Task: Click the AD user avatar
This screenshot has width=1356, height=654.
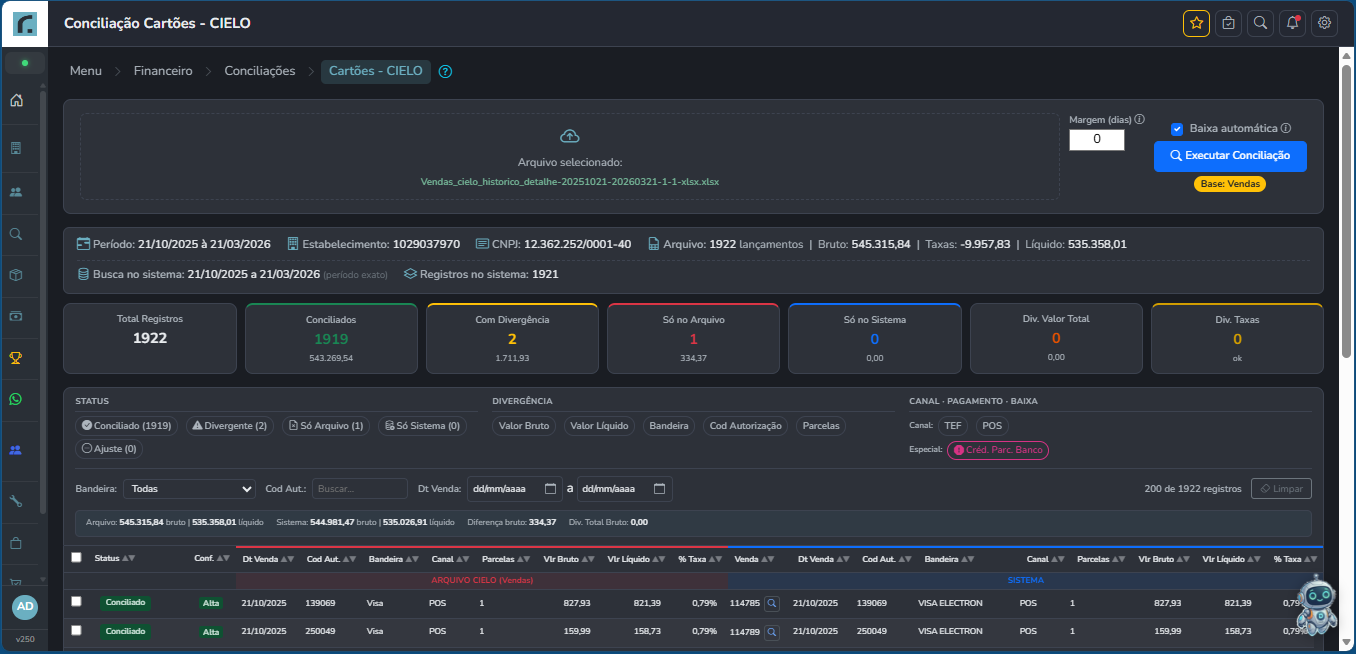Action: (25, 606)
